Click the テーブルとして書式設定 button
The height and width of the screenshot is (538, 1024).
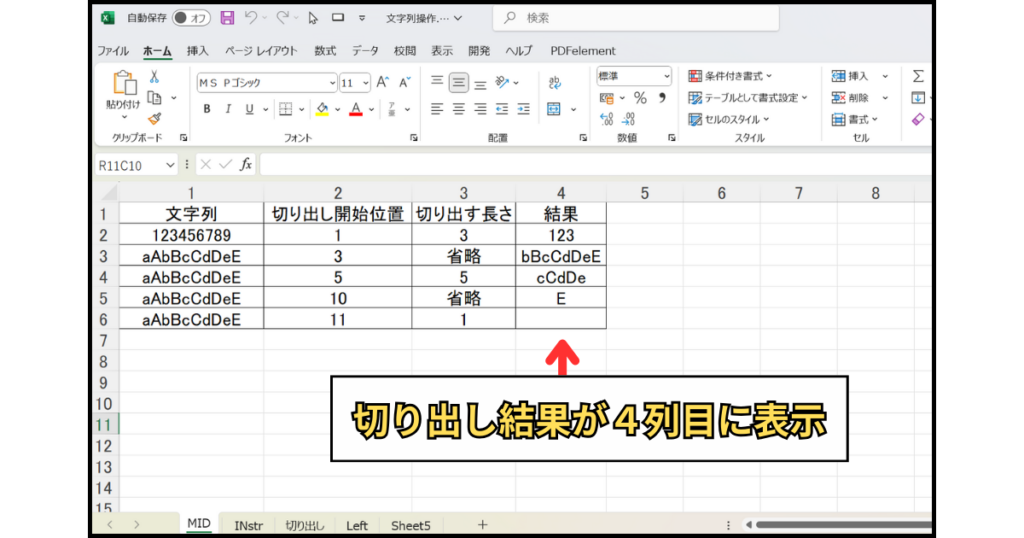pyautogui.click(x=748, y=98)
